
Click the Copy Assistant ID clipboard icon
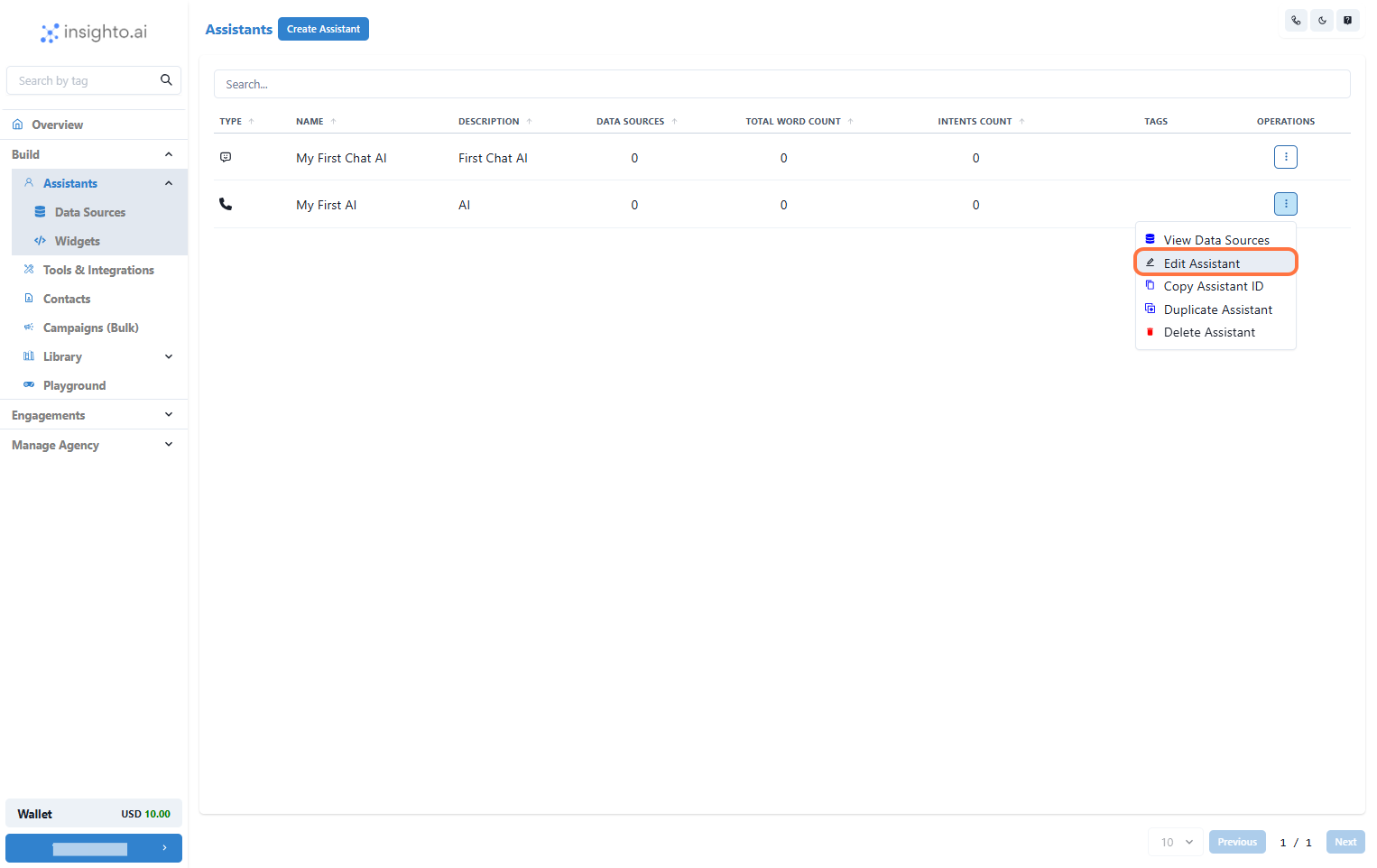(1150, 285)
